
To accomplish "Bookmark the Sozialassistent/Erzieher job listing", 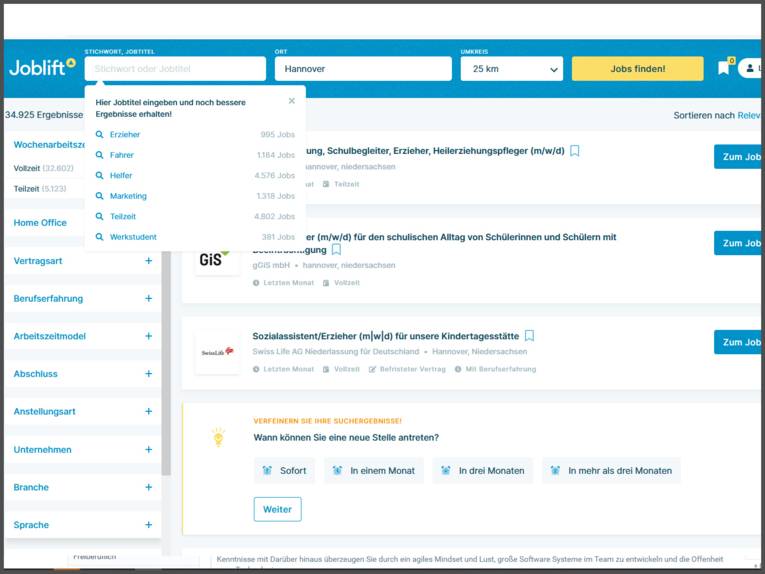I will 529,336.
